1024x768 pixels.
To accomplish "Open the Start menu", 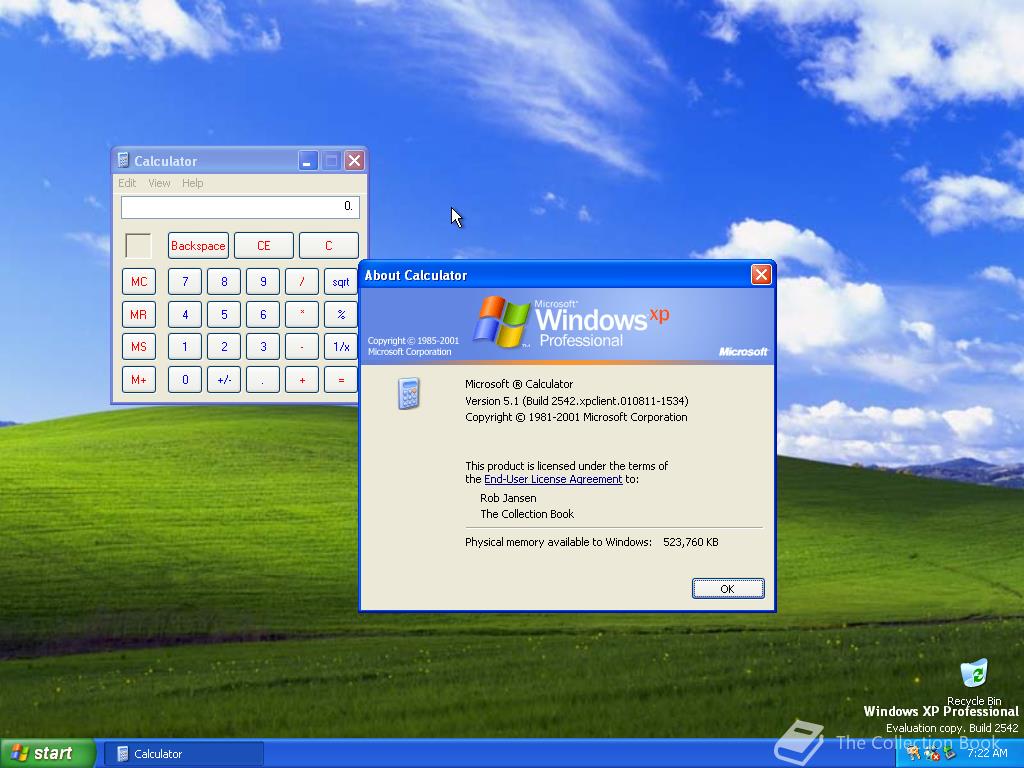I will 47,753.
